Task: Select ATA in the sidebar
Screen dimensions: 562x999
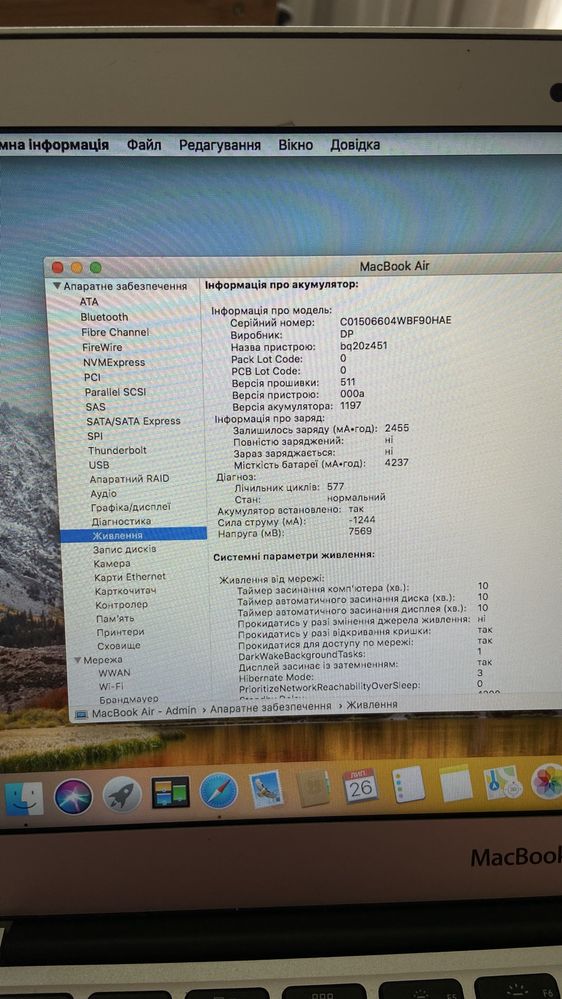Action: [x=89, y=301]
